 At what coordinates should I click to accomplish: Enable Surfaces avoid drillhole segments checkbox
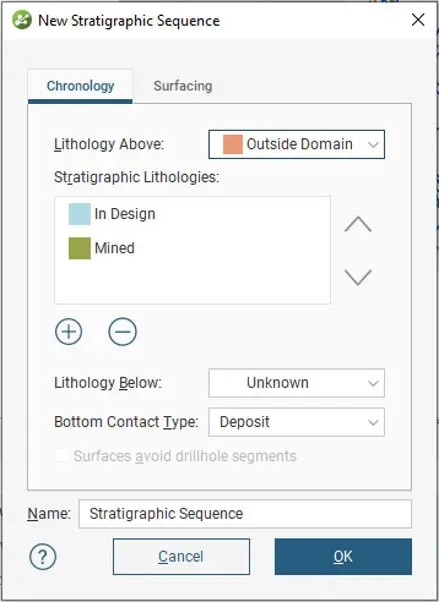pyautogui.click(x=62, y=456)
